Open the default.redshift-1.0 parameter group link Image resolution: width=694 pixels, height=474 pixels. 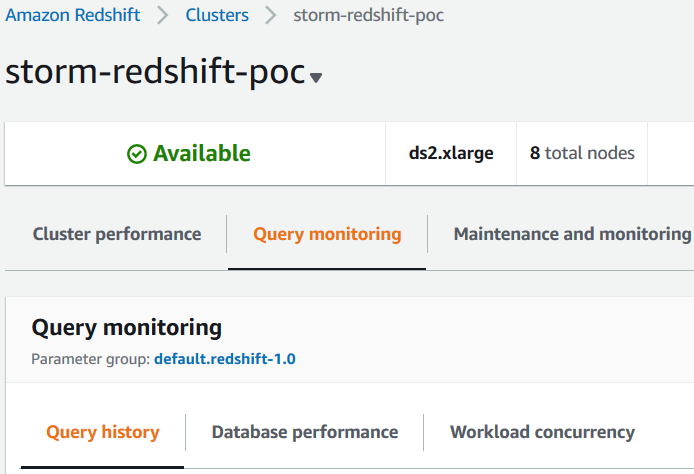(x=225, y=359)
